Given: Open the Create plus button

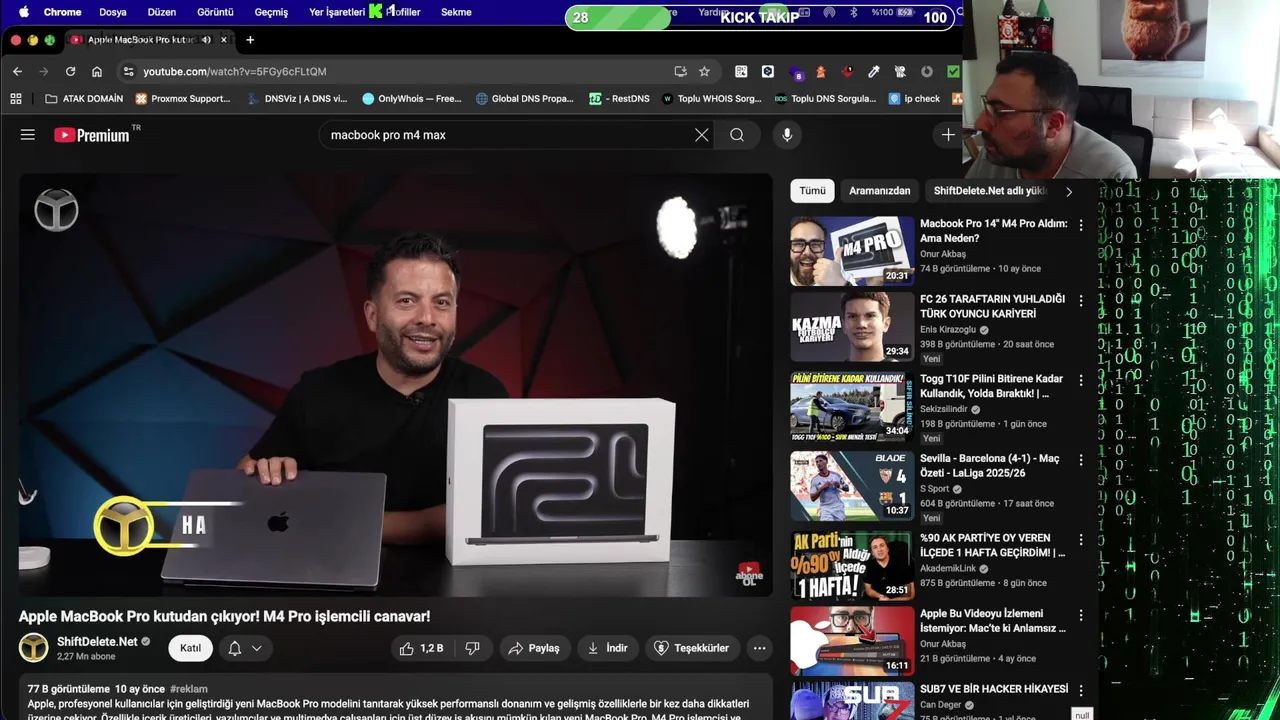Looking at the screenshot, I should click(x=947, y=135).
